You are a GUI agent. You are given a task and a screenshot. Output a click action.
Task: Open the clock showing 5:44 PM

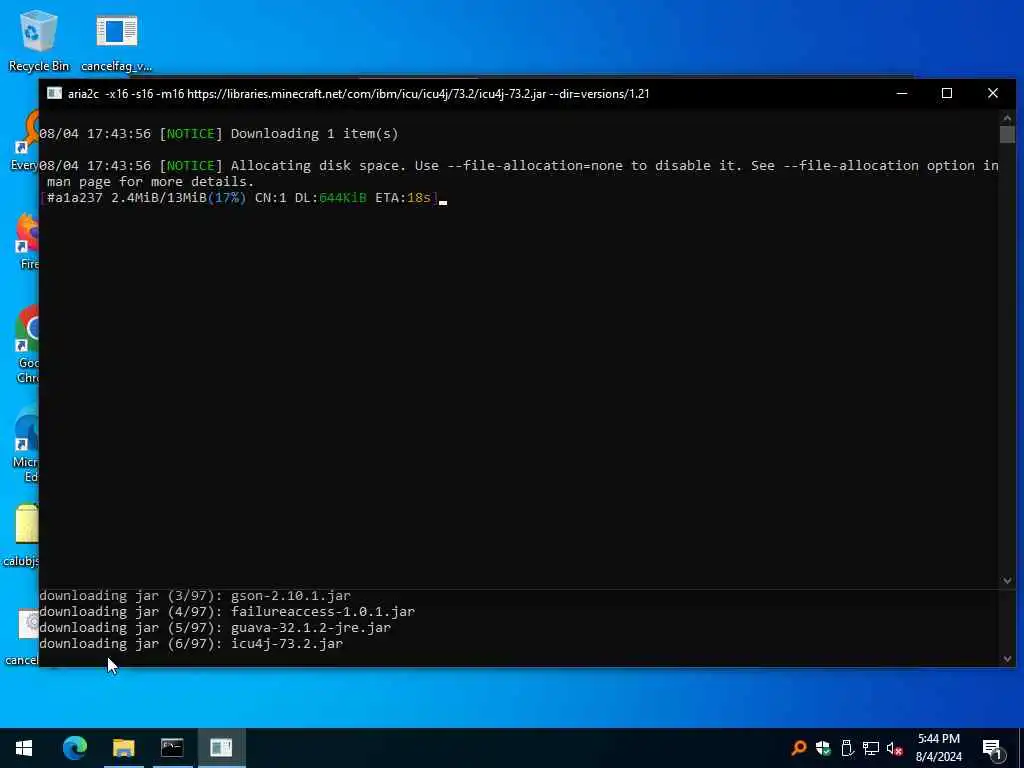point(938,748)
